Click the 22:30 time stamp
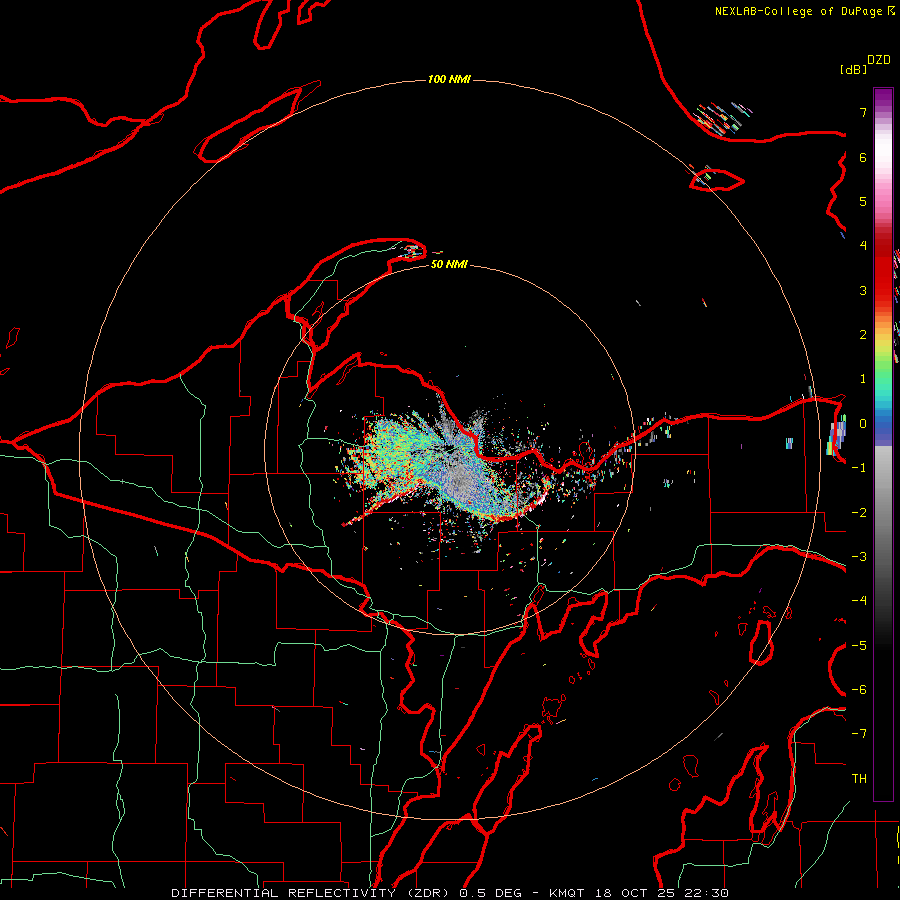 coord(707,893)
